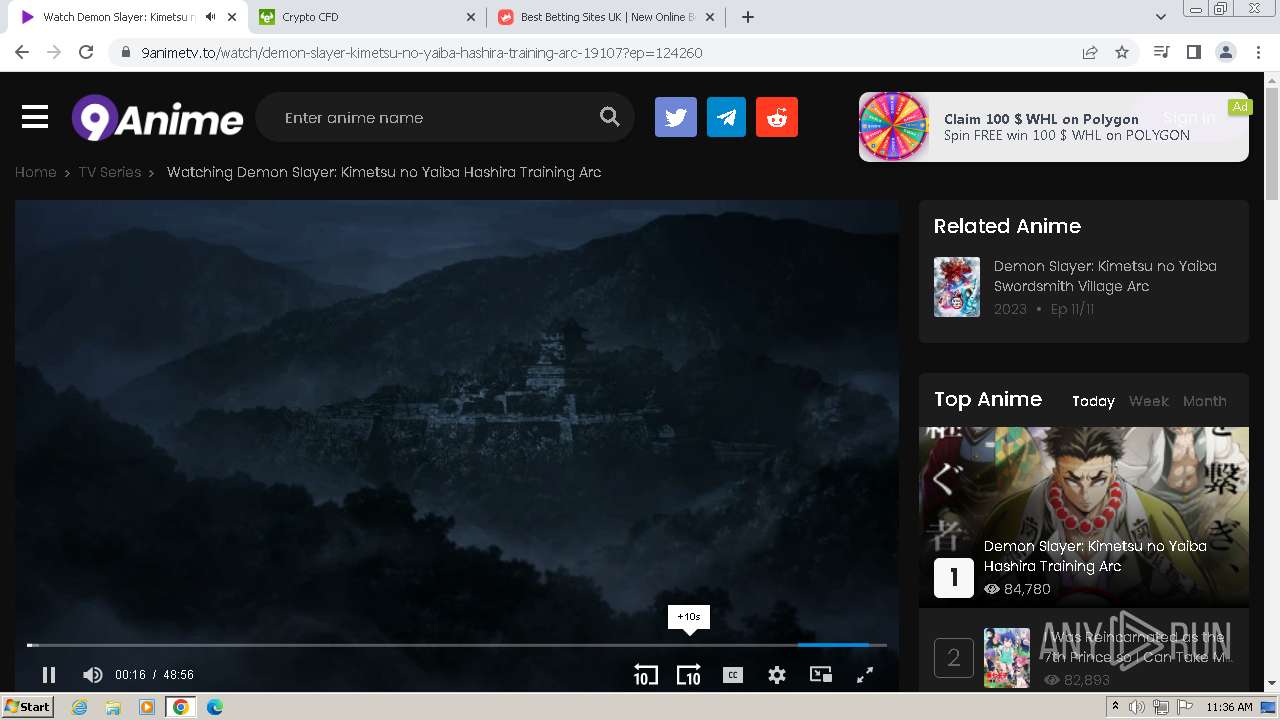Open top-ranked Demon Slayer Hashira Training Arc
This screenshot has width=1280, height=720.
[1095, 556]
